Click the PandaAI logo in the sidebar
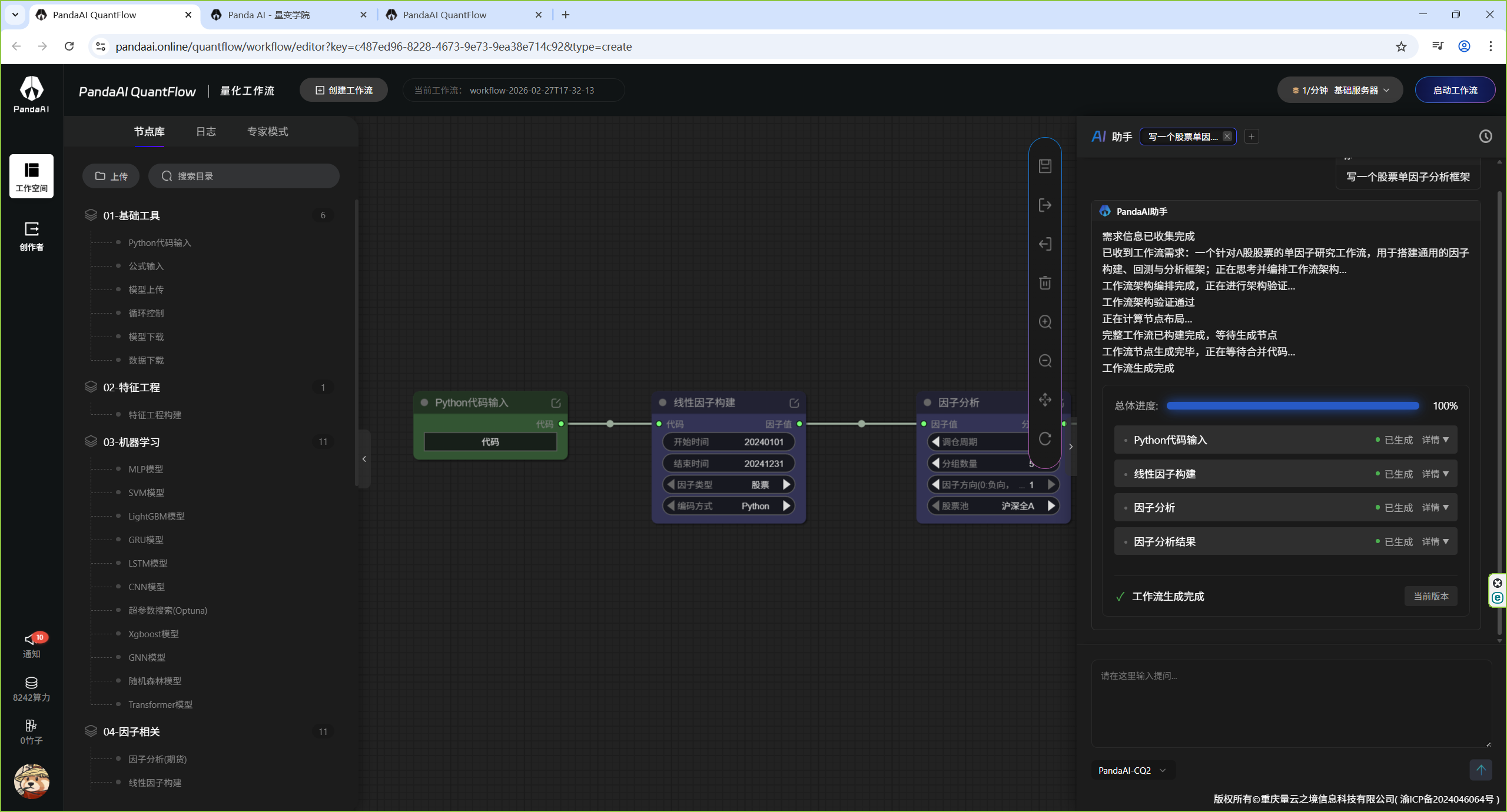This screenshot has width=1507, height=812. point(31,94)
